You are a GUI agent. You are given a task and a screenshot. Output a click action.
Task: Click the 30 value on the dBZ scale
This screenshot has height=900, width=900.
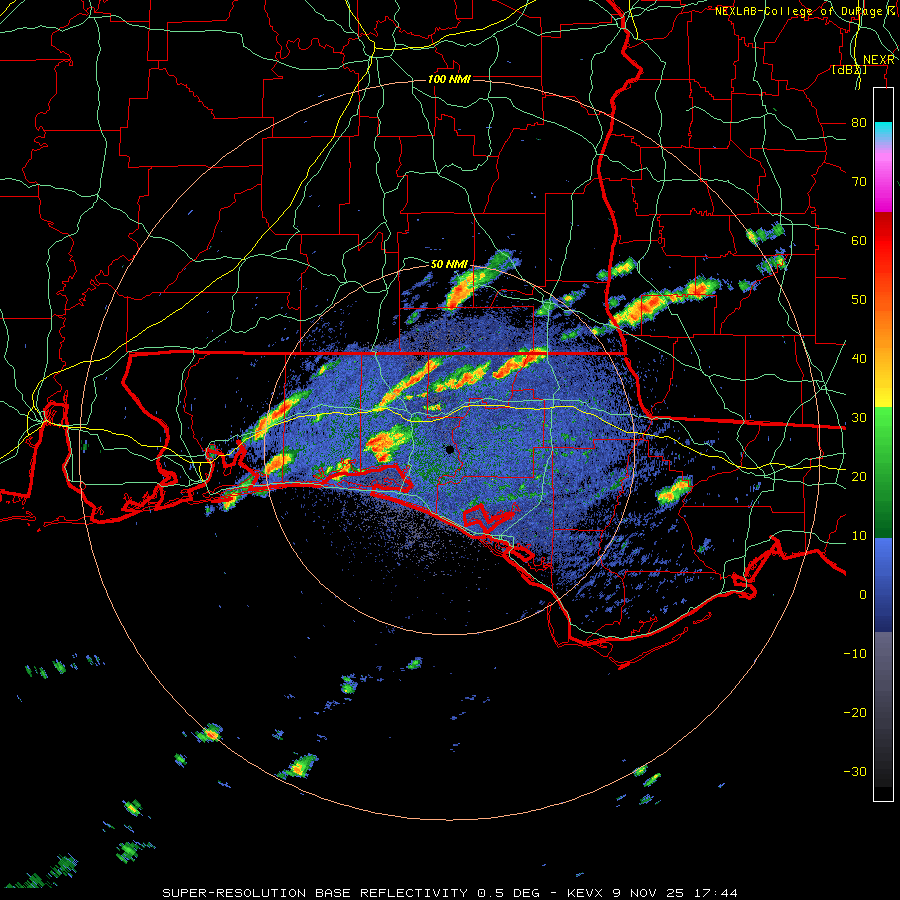(859, 418)
